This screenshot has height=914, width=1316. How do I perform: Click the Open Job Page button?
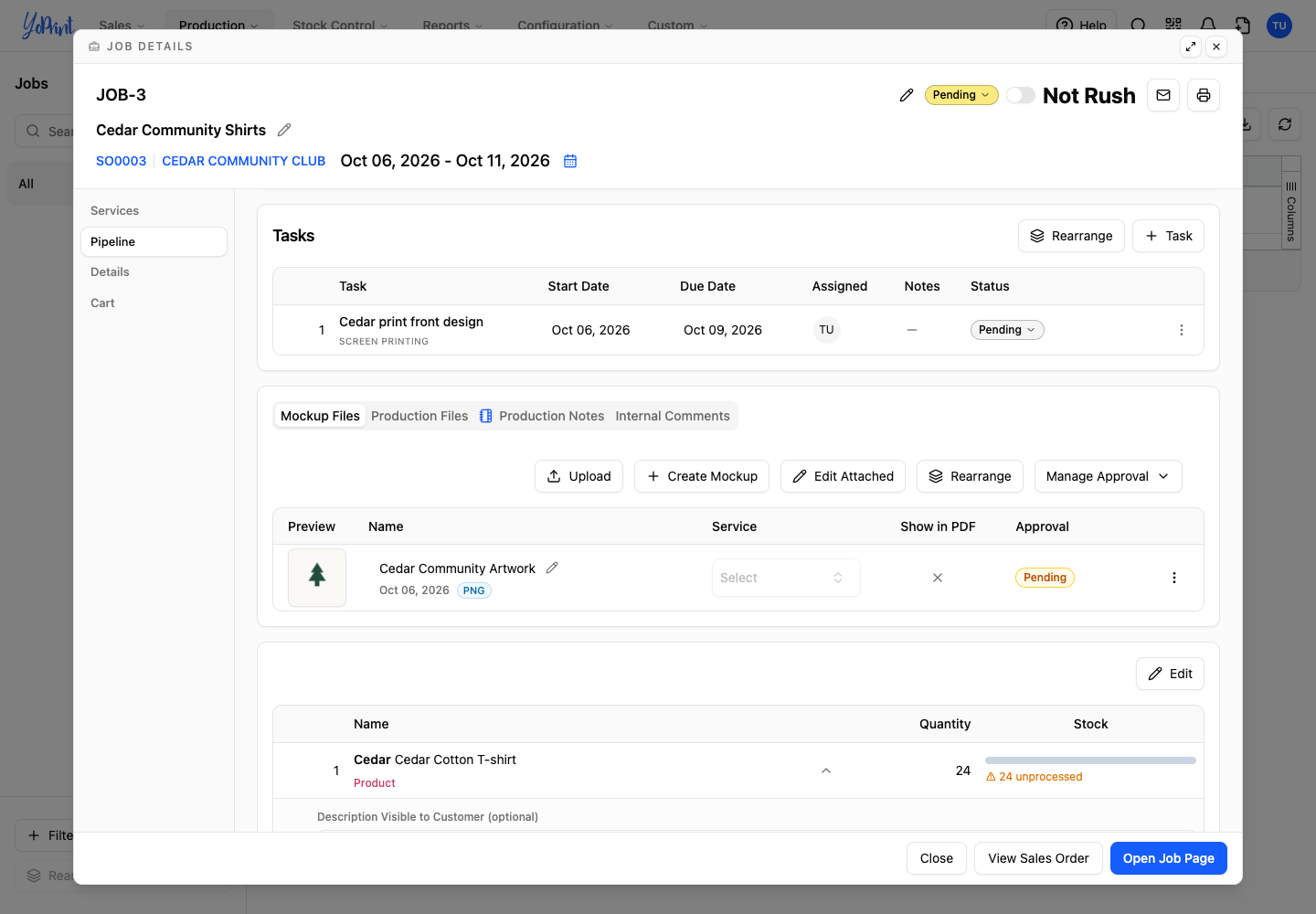(x=1169, y=858)
